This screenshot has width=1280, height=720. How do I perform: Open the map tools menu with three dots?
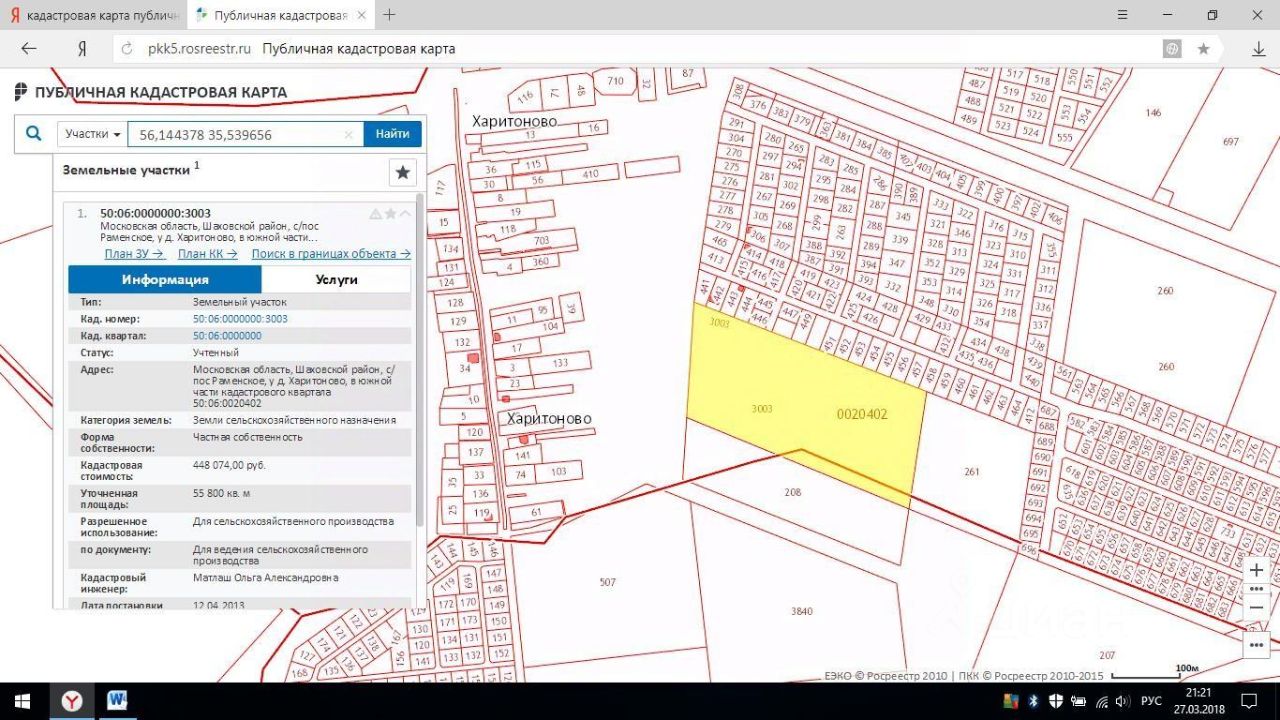click(x=1256, y=645)
